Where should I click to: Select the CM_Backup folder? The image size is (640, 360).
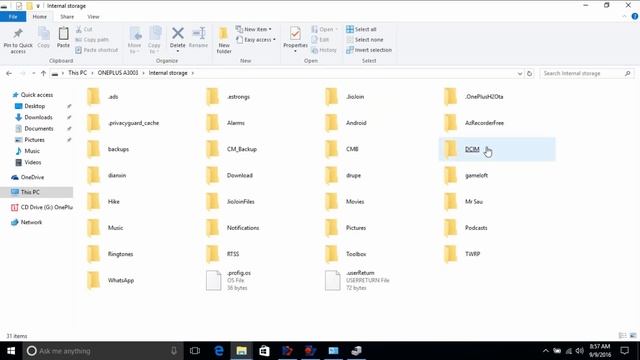pyautogui.click(x=242, y=149)
